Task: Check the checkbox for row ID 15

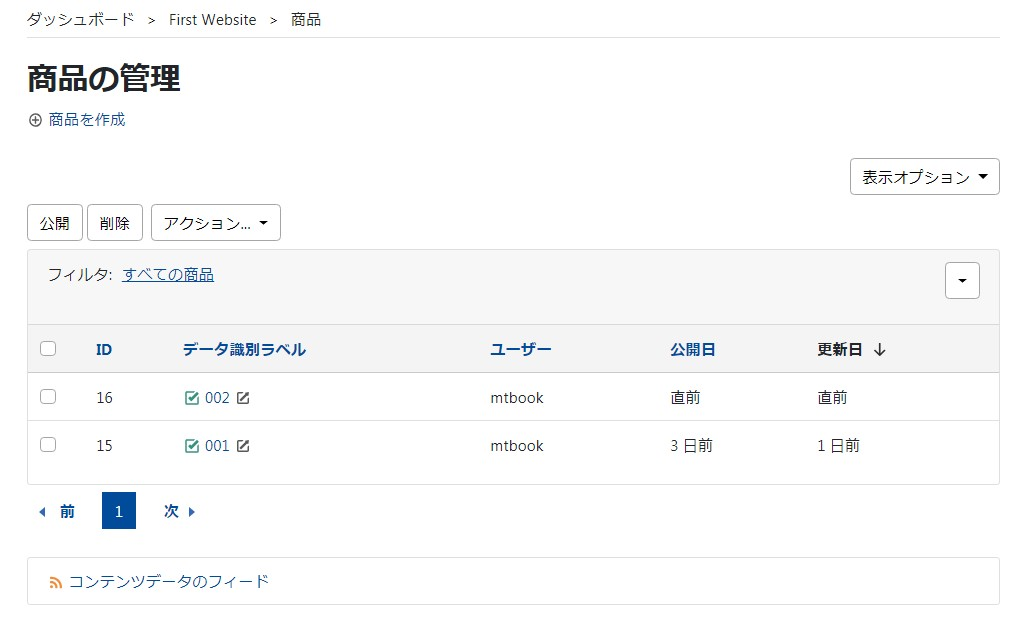Action: [x=48, y=444]
